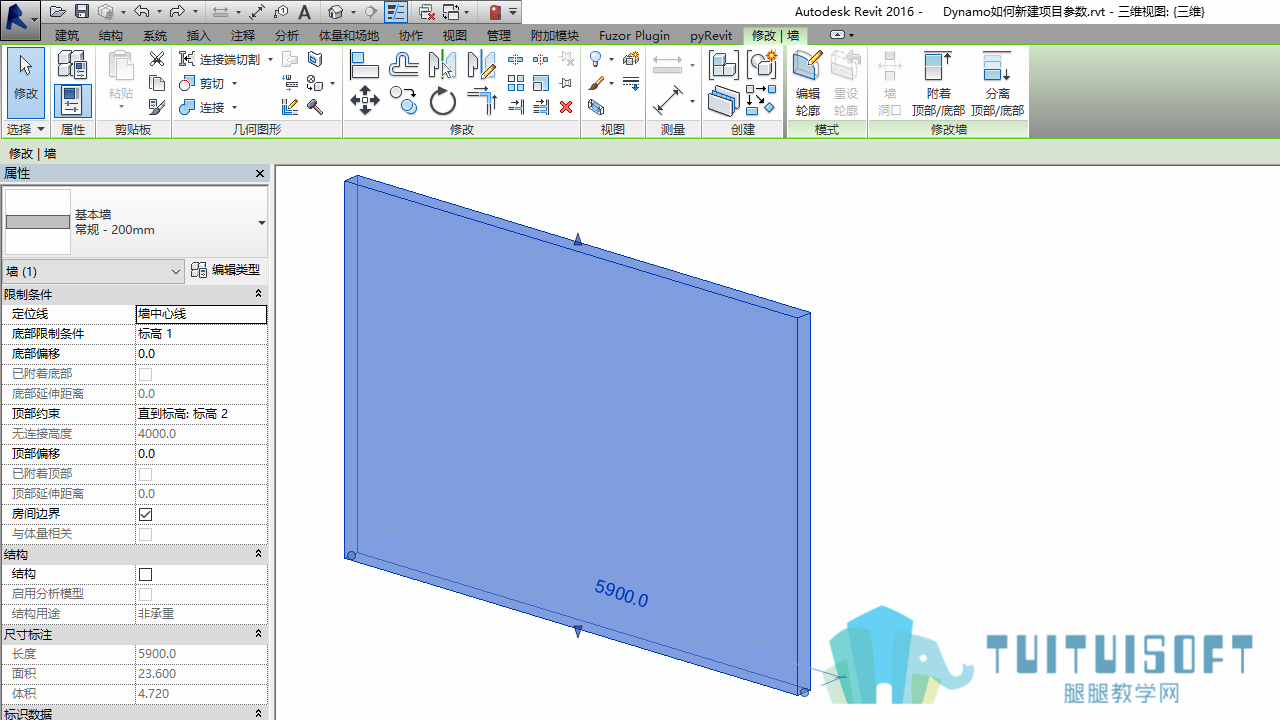Open the 连接端切割 (Cope) dropdown arrow
The height and width of the screenshot is (720, 1280).
pos(270,59)
